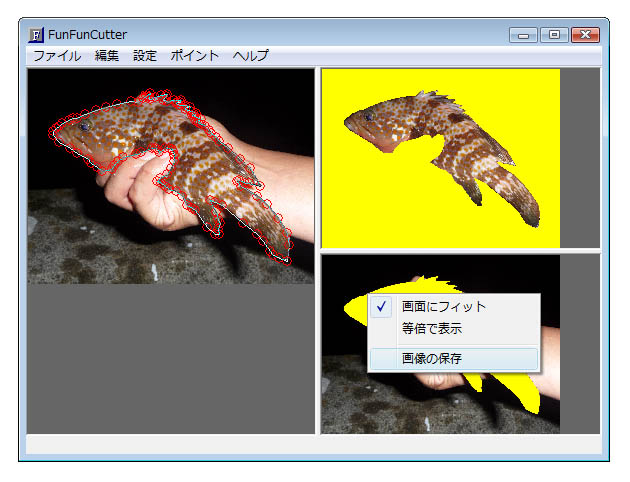The height and width of the screenshot is (482, 630).
Task: Click the source fish photo with red outline
Action: pyautogui.click(x=171, y=176)
